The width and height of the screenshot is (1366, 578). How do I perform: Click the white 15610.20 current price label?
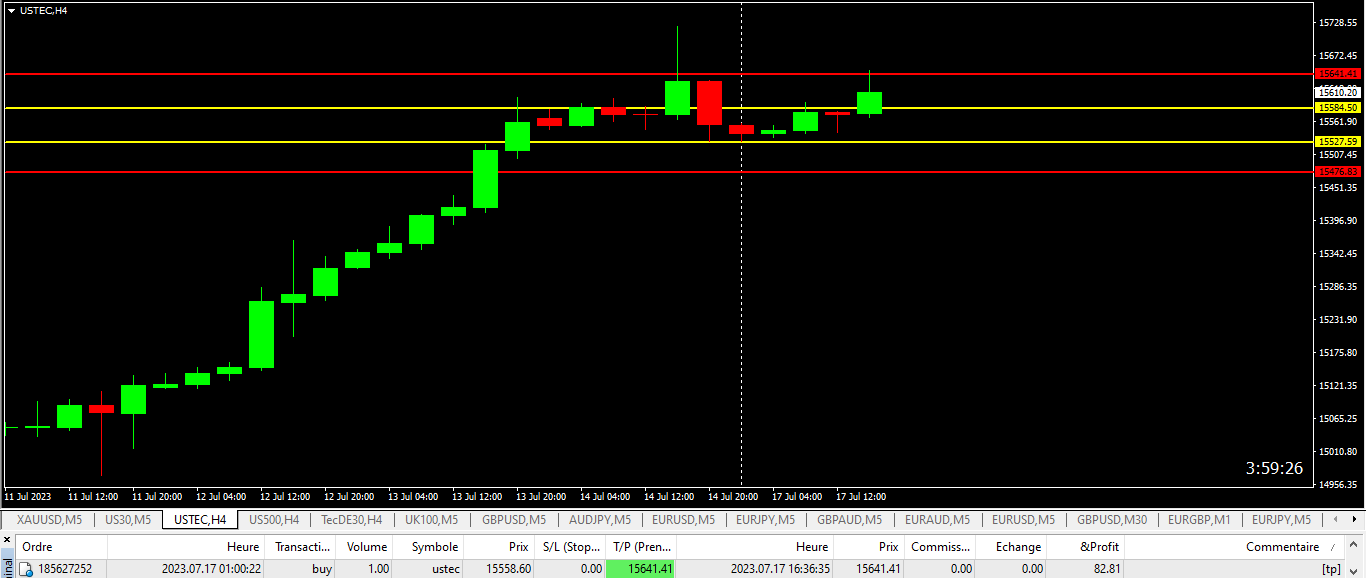[1338, 92]
